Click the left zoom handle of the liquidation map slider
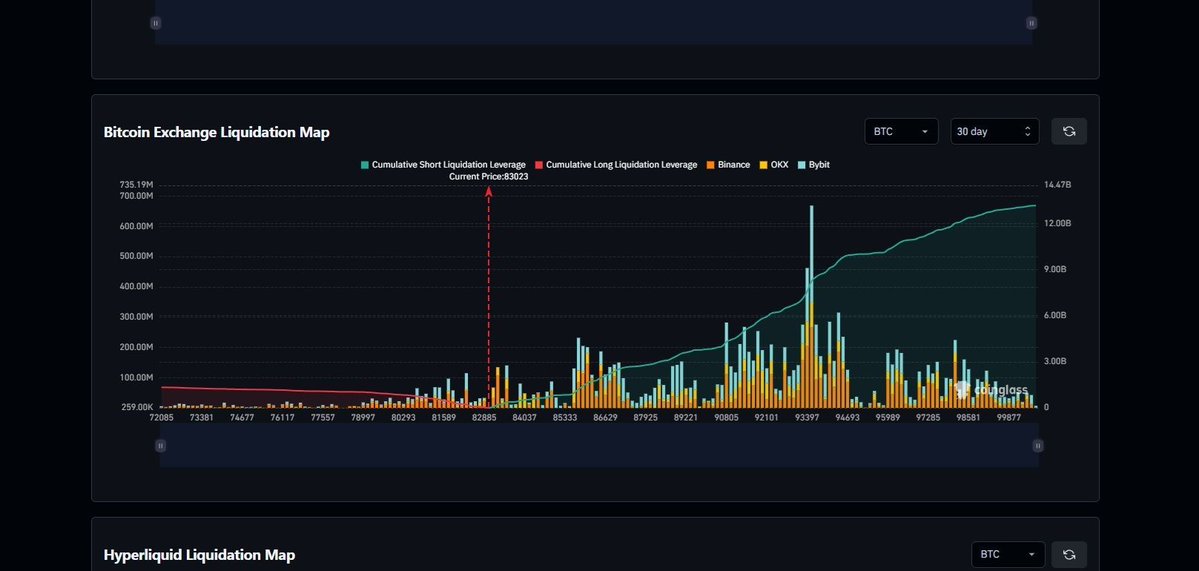The width and height of the screenshot is (1199, 571). tap(161, 446)
